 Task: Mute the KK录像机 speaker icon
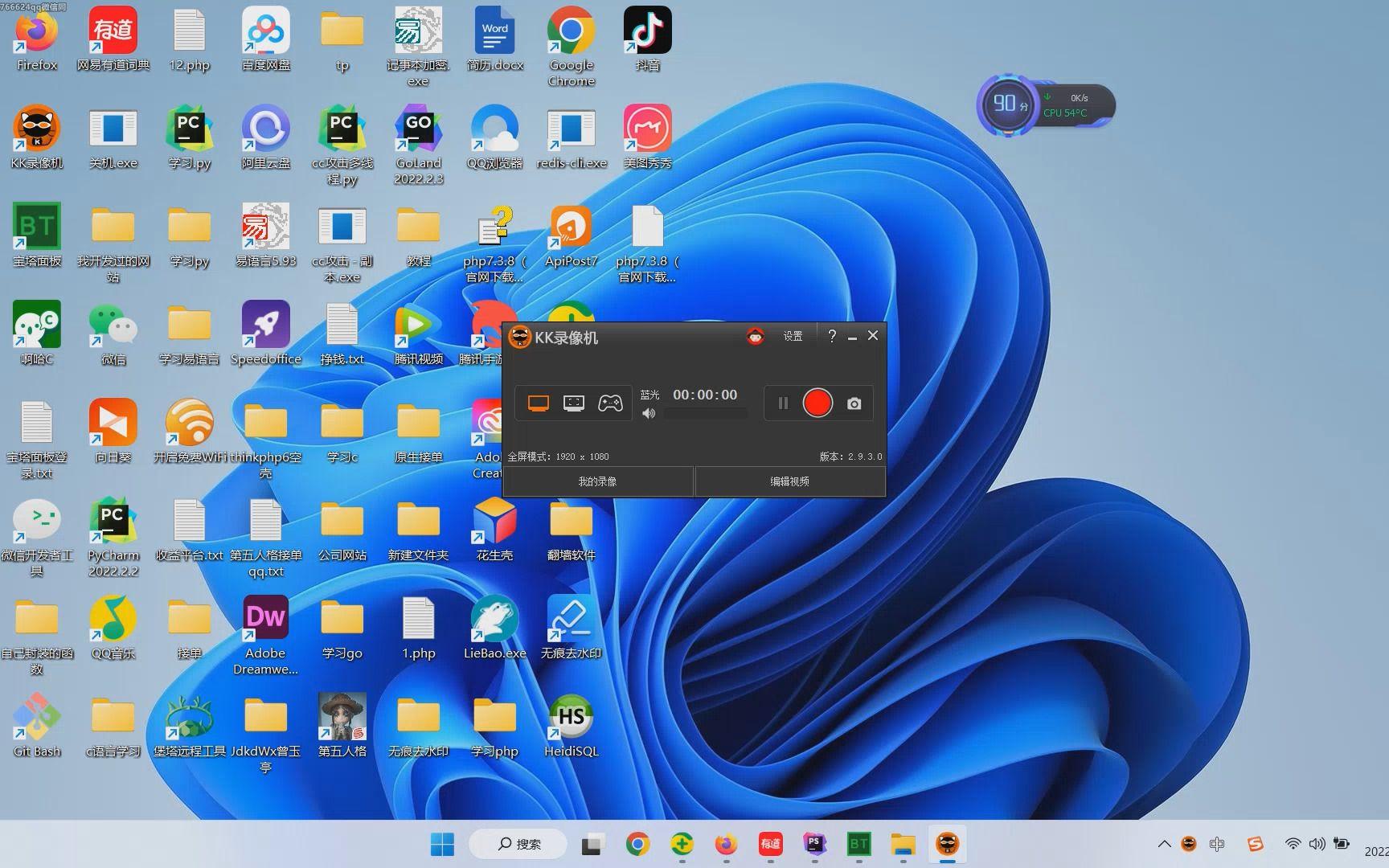pyautogui.click(x=649, y=413)
